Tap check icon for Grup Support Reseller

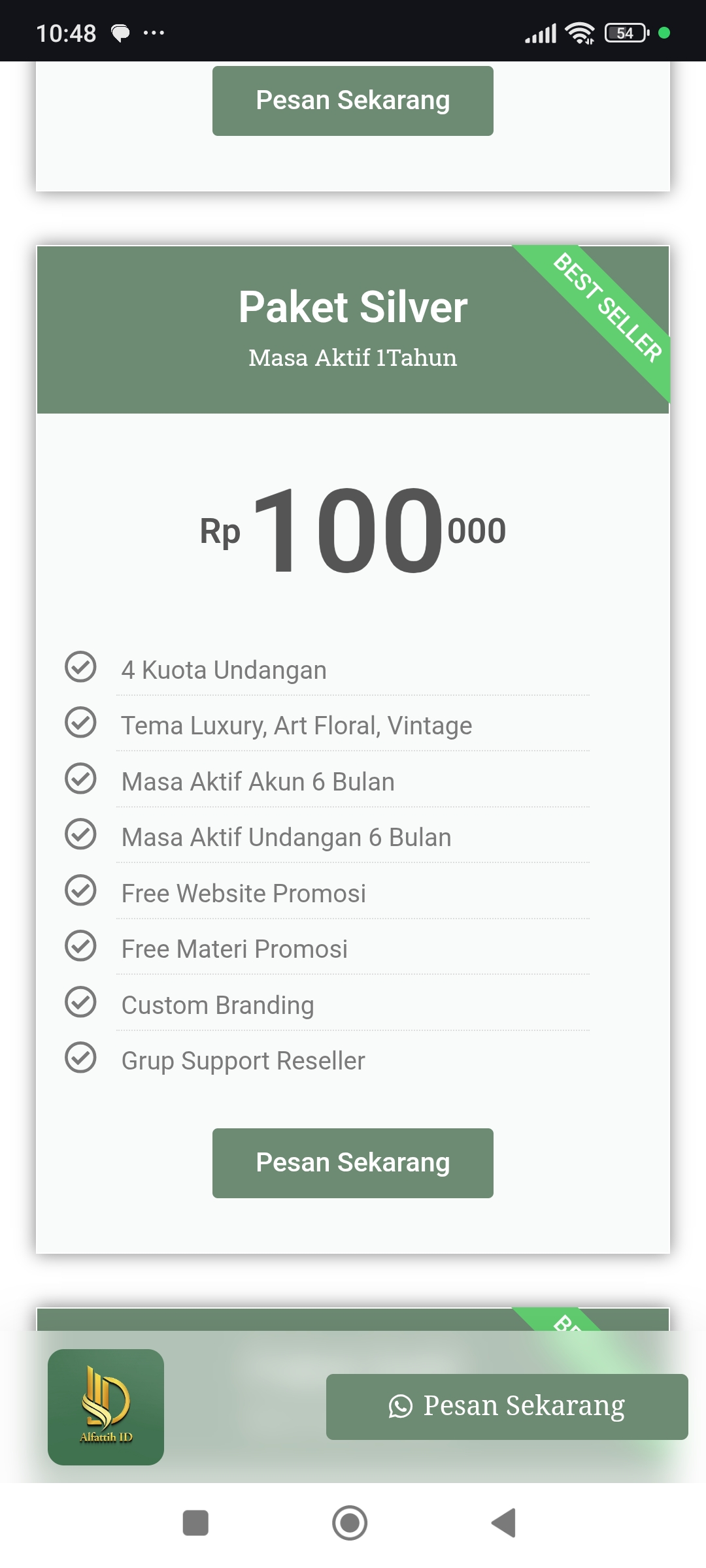pyautogui.click(x=80, y=1058)
